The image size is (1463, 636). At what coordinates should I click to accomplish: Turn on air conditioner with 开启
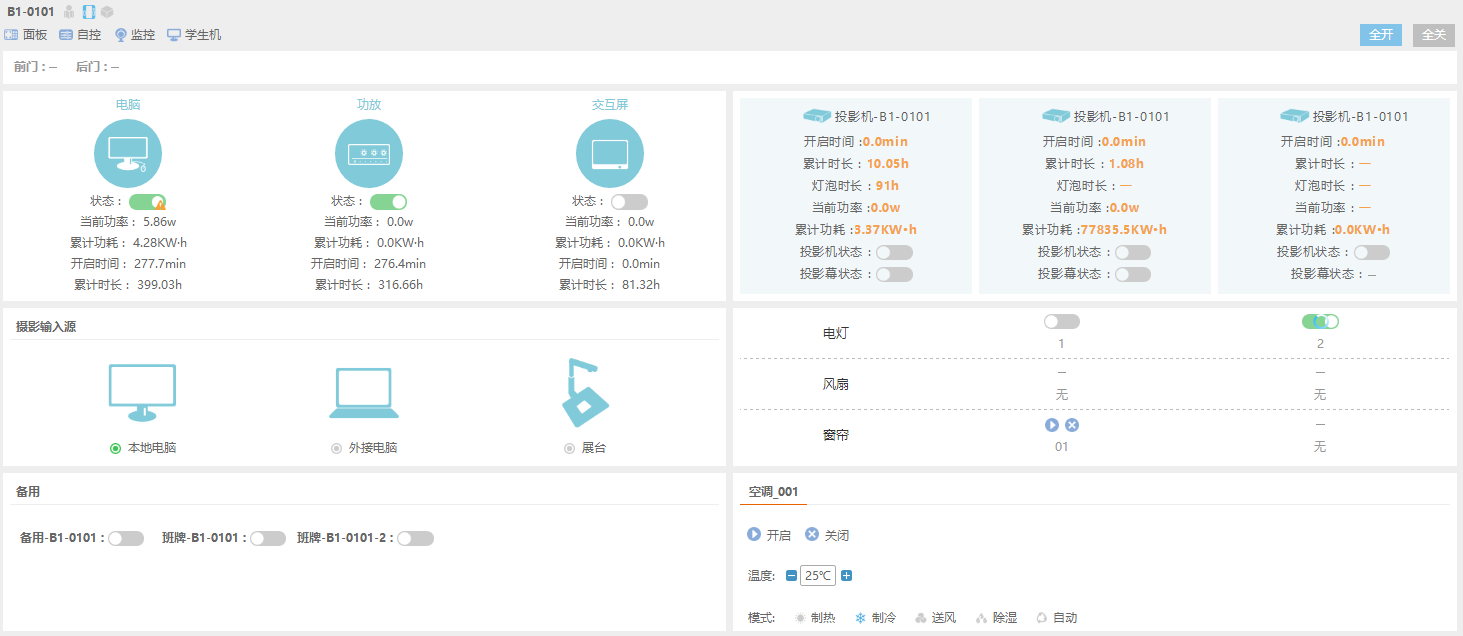click(769, 535)
